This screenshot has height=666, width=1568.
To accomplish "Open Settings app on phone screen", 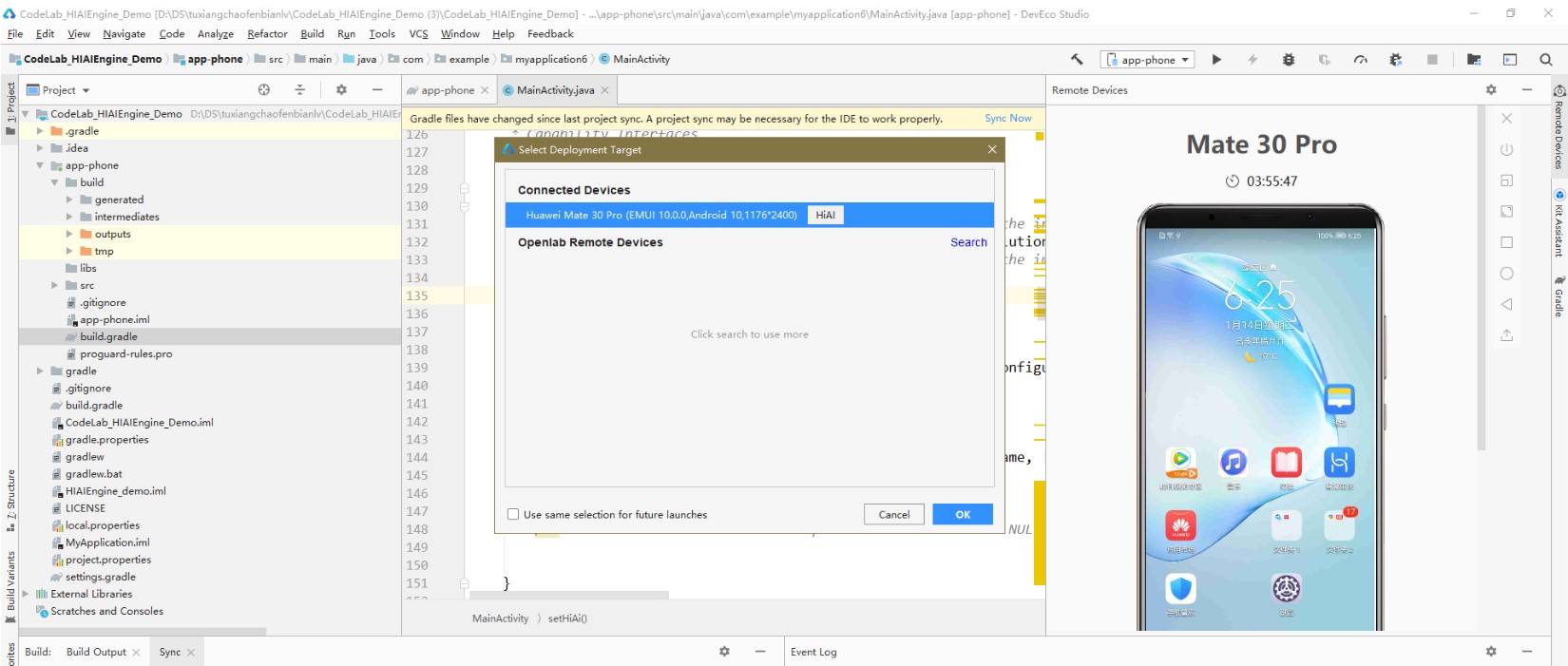I will click(x=1286, y=589).
